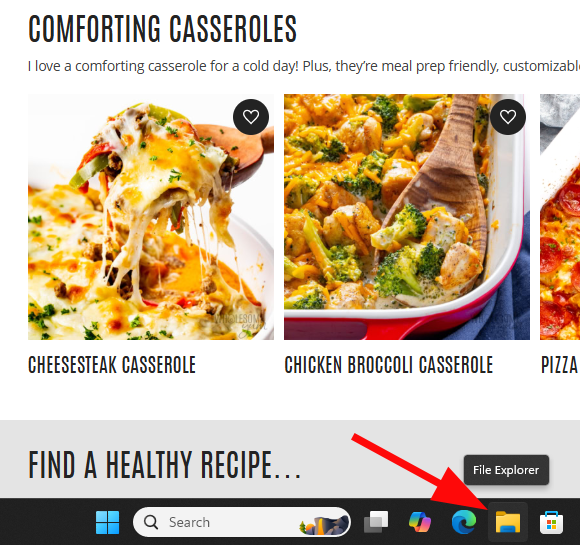
Task: Open the Copilot taskbar icon
Action: 420,522
